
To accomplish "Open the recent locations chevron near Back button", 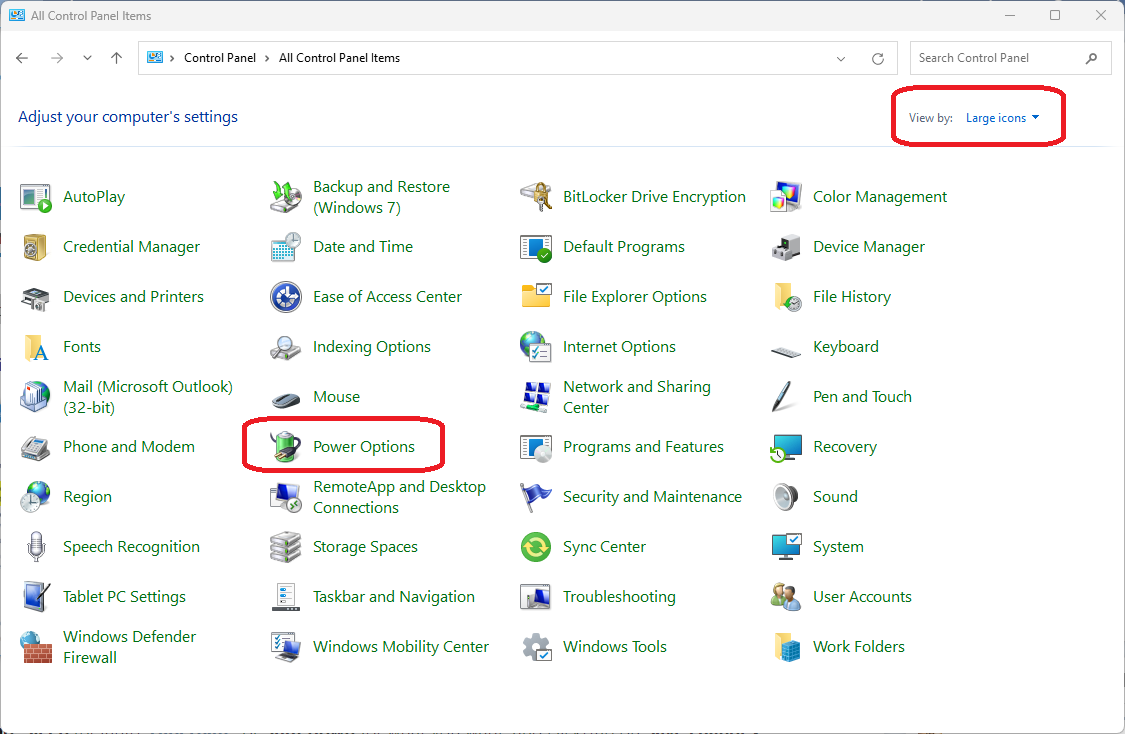I will tap(87, 58).
